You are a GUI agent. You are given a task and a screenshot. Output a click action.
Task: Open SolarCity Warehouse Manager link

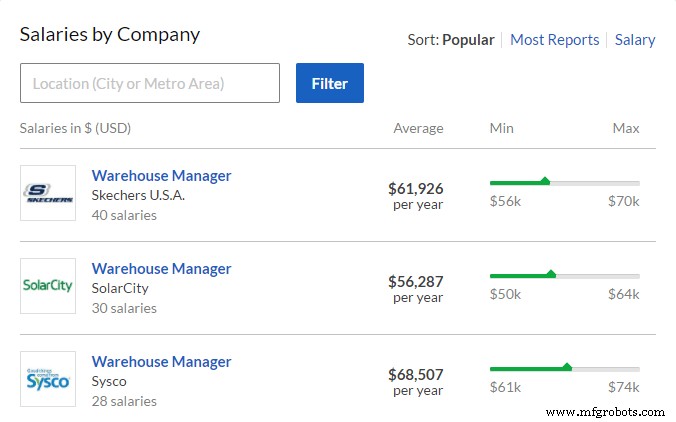click(x=161, y=269)
